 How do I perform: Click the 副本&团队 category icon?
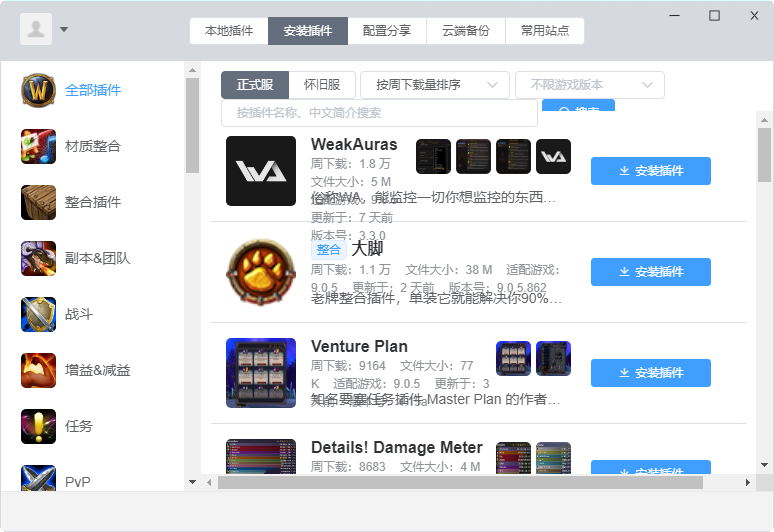coord(38,258)
